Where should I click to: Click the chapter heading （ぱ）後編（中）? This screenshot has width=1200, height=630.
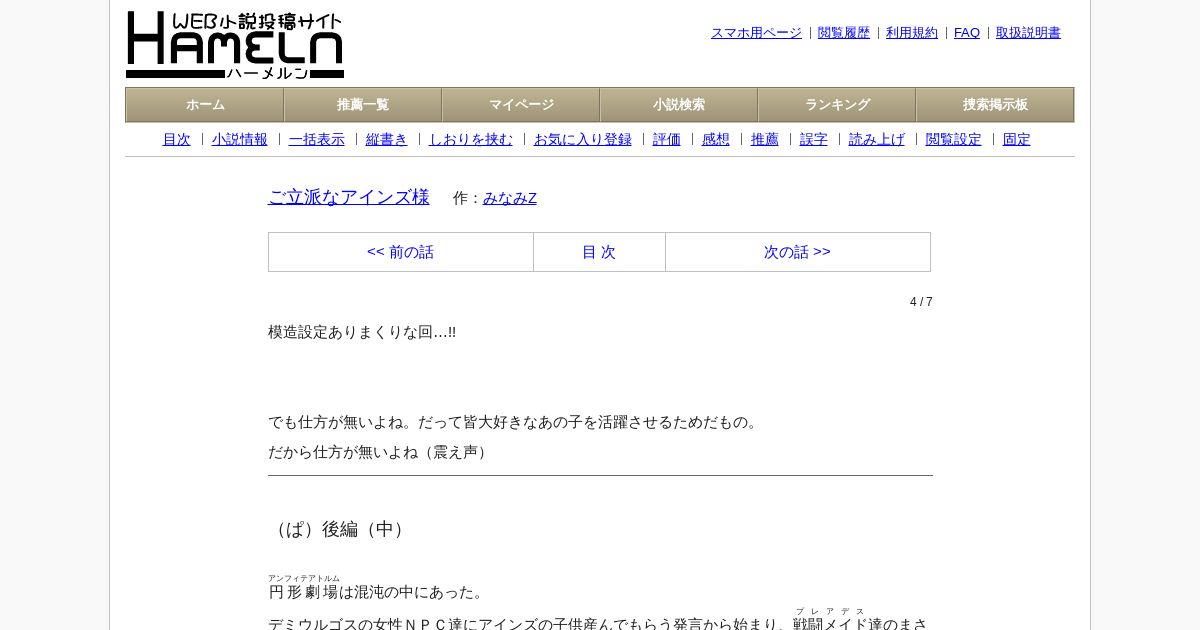click(340, 529)
